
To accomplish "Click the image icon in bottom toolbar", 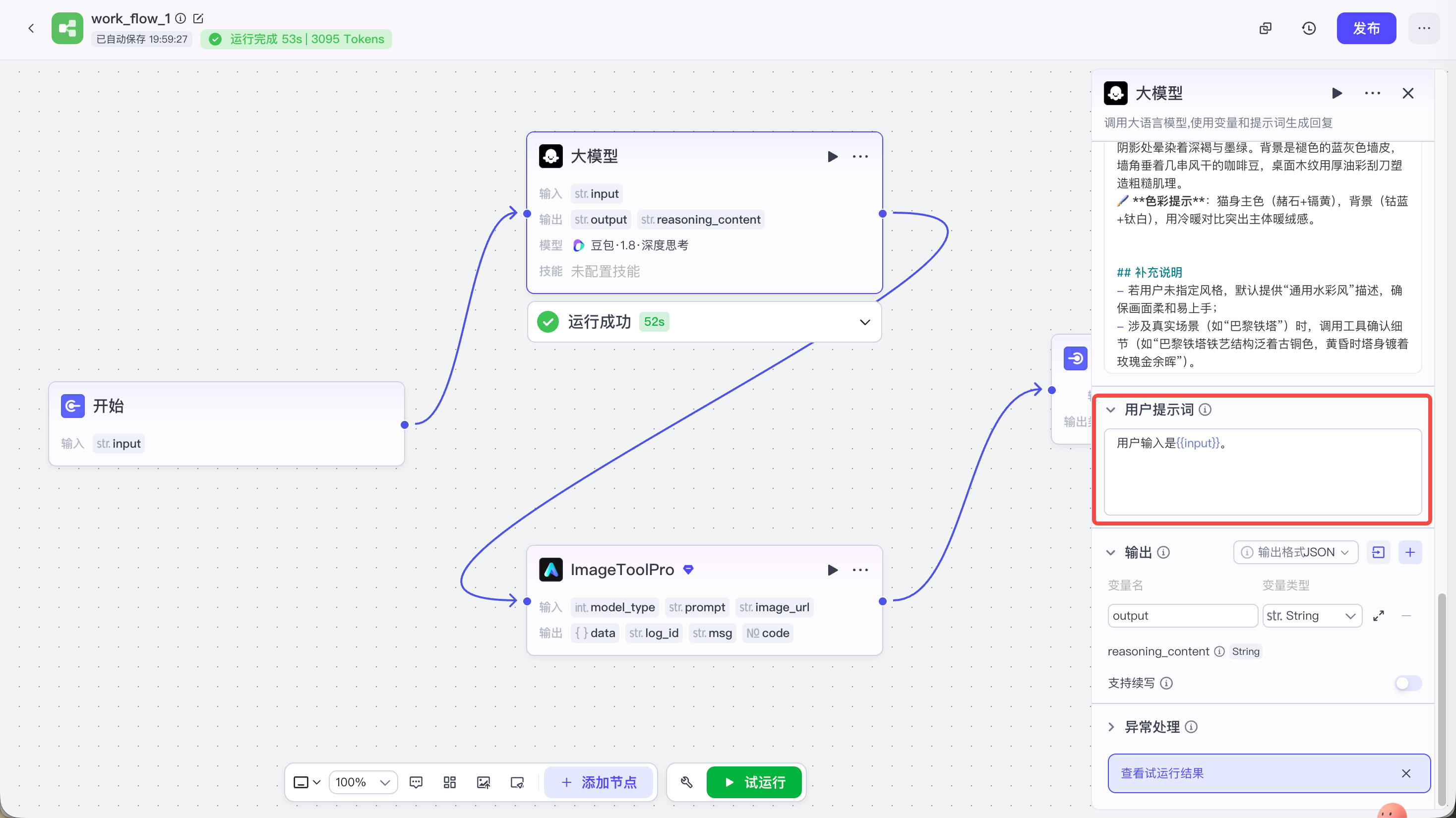I will [x=483, y=782].
